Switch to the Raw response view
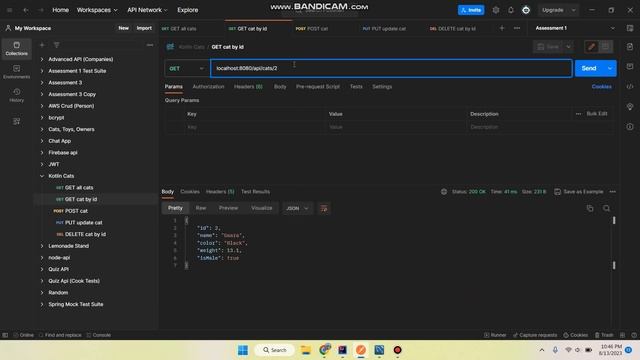Screen dimensions: 640x360 [201, 208]
